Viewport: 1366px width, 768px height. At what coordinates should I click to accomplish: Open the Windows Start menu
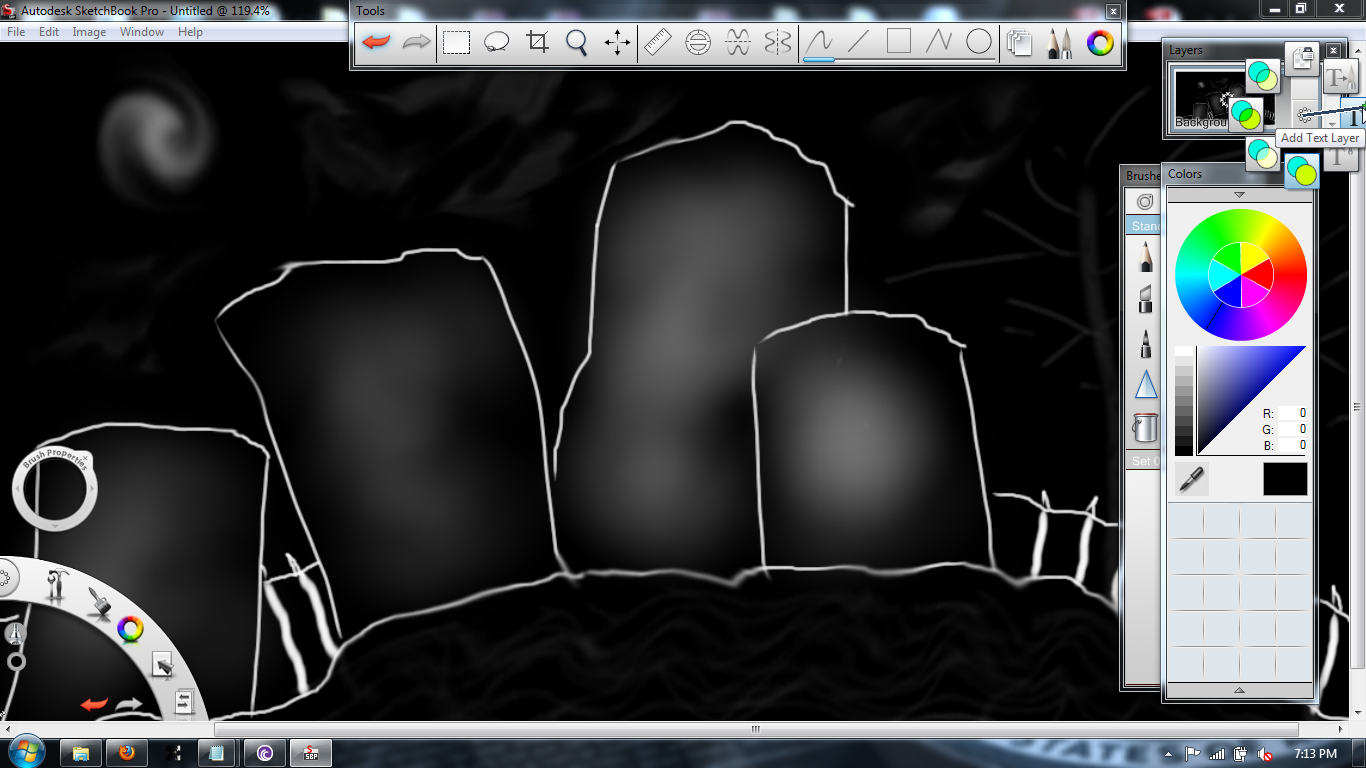pos(24,752)
